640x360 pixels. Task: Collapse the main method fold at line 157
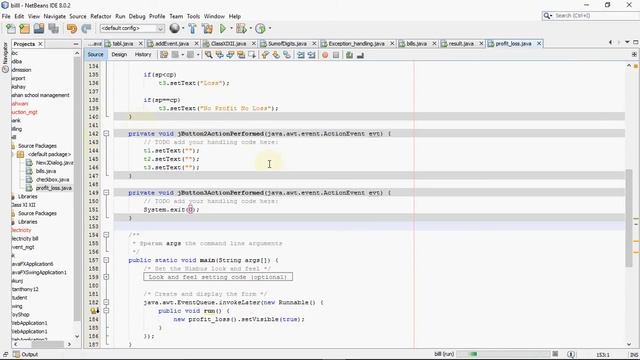[106, 260]
